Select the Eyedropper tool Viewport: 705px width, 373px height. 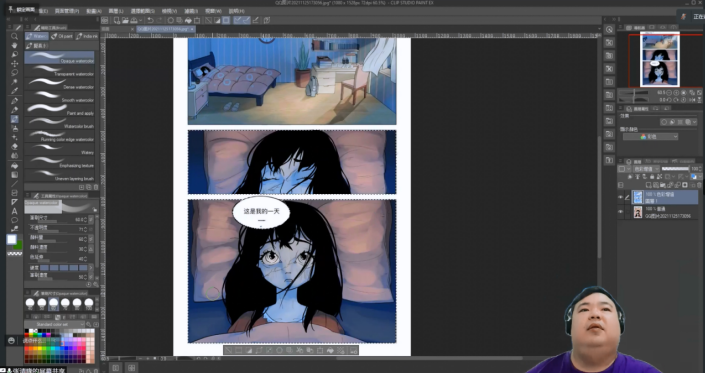(x=14, y=91)
